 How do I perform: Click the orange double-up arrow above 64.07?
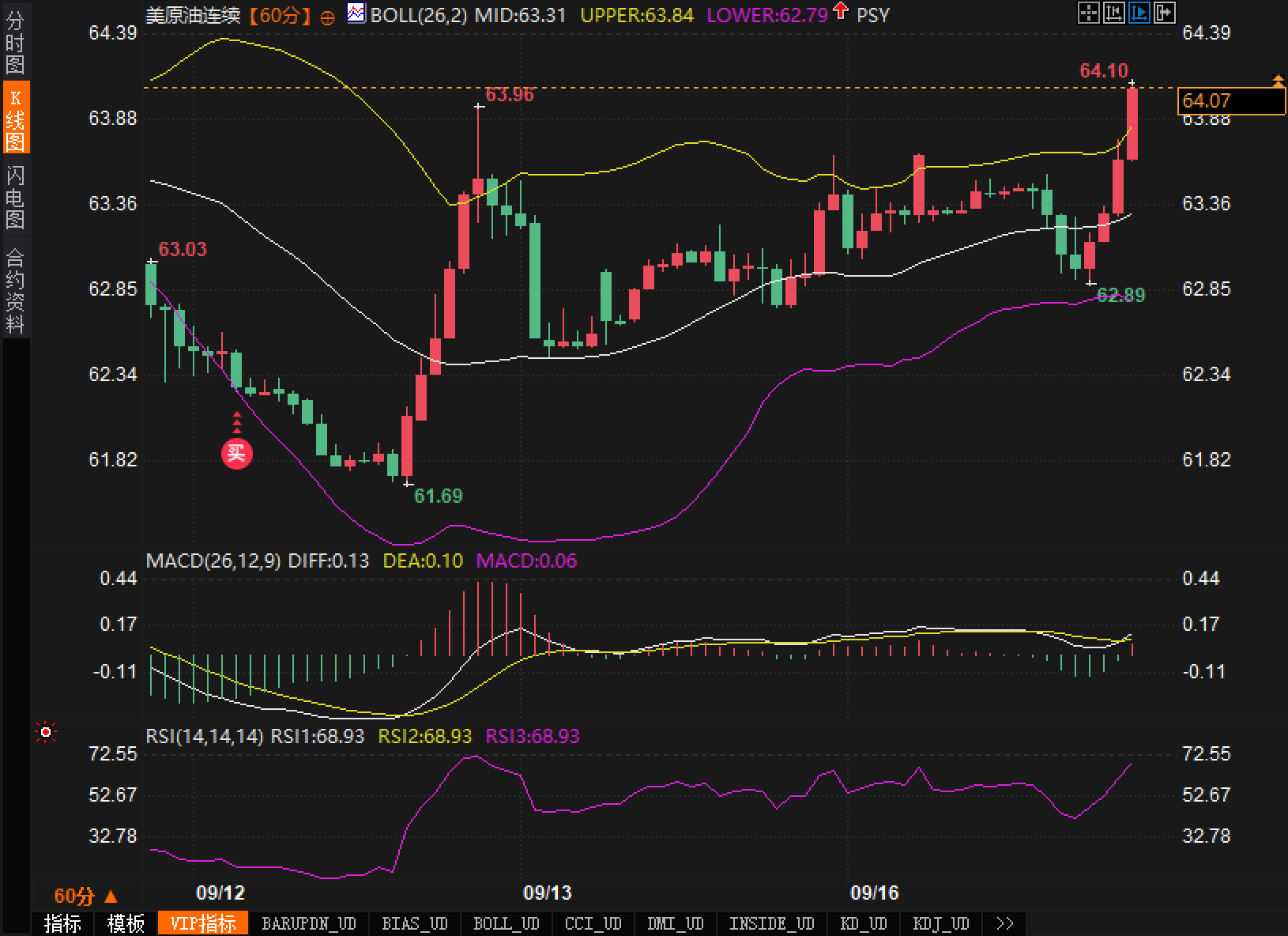click(1279, 80)
